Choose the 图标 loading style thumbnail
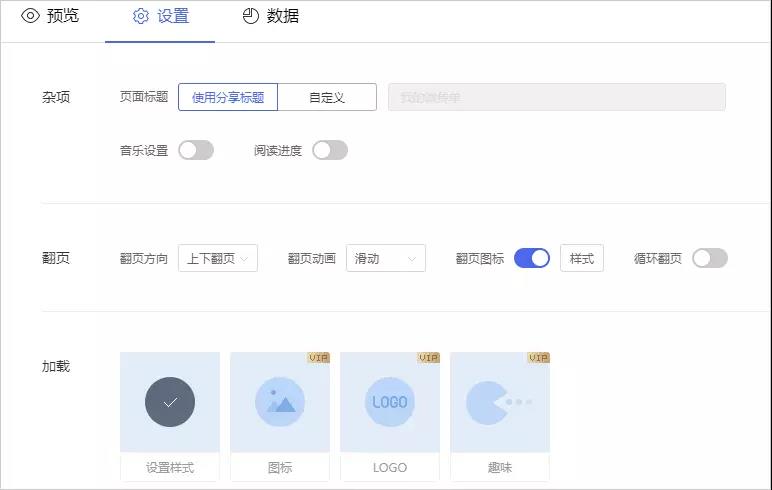The image size is (772, 490). (x=280, y=402)
